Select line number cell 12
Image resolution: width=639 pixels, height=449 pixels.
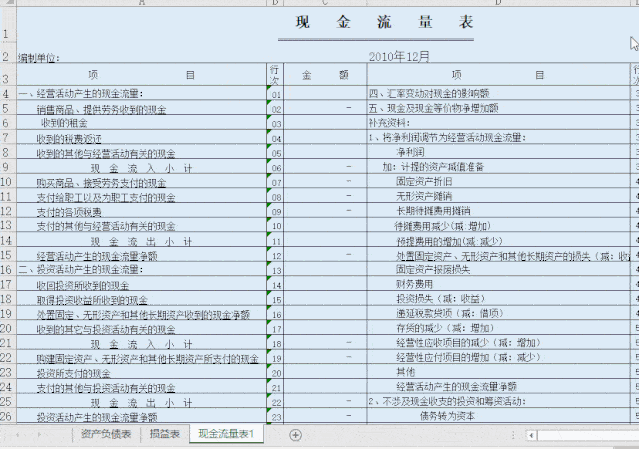pyautogui.click(x=275, y=255)
